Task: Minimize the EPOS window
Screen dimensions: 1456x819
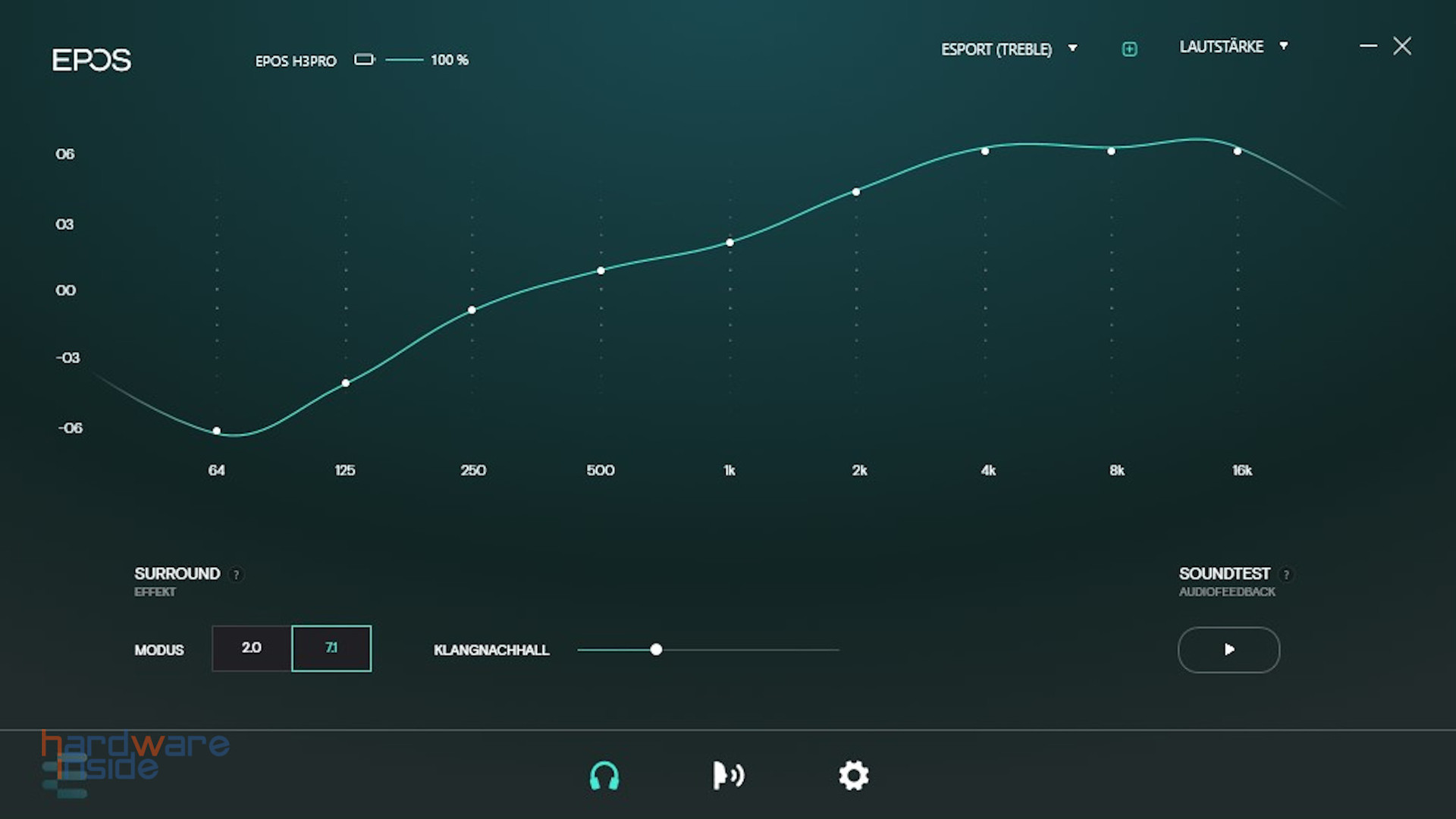Action: pyautogui.click(x=1368, y=46)
